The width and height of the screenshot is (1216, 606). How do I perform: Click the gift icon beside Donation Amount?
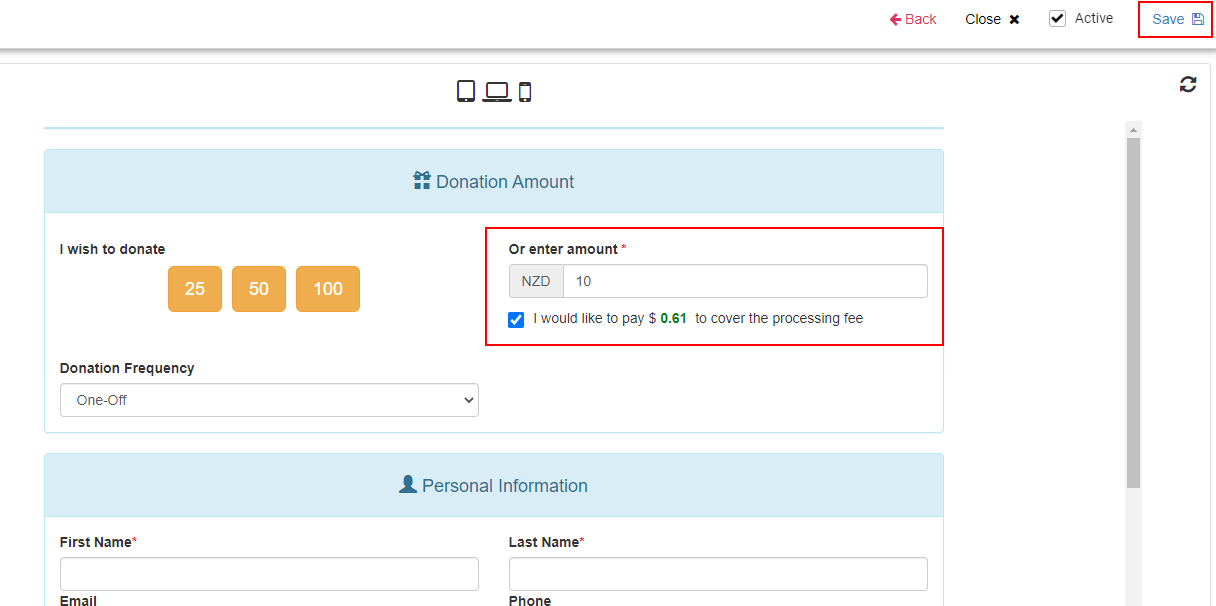point(422,181)
